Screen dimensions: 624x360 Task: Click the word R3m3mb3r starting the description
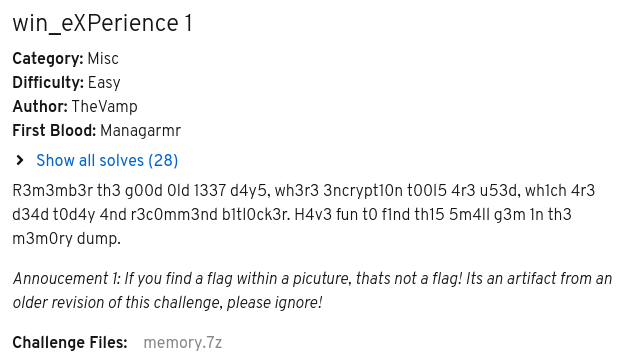pos(53,191)
